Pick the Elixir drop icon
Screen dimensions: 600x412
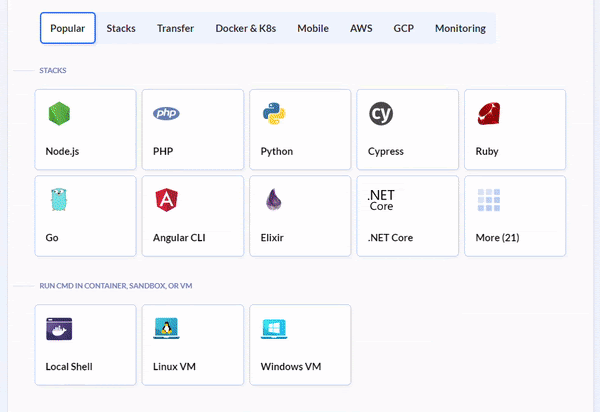tap(274, 200)
